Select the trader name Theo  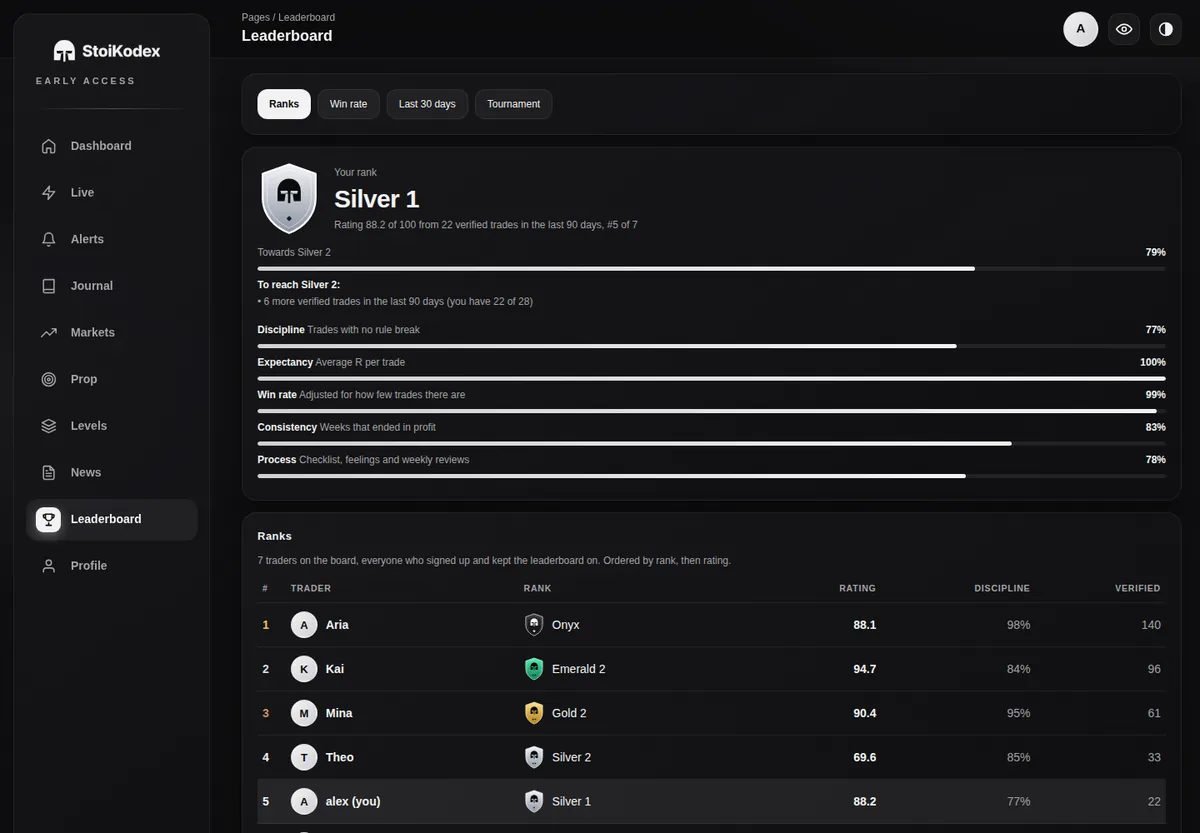click(340, 757)
